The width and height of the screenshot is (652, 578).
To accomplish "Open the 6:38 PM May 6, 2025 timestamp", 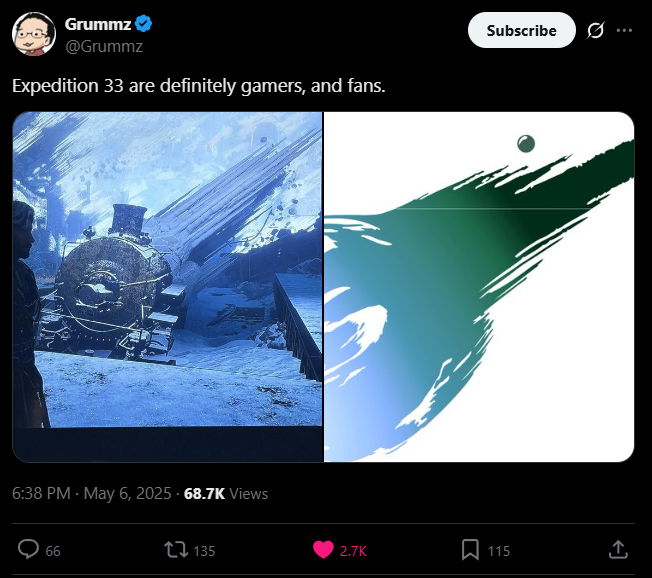I will point(91,494).
